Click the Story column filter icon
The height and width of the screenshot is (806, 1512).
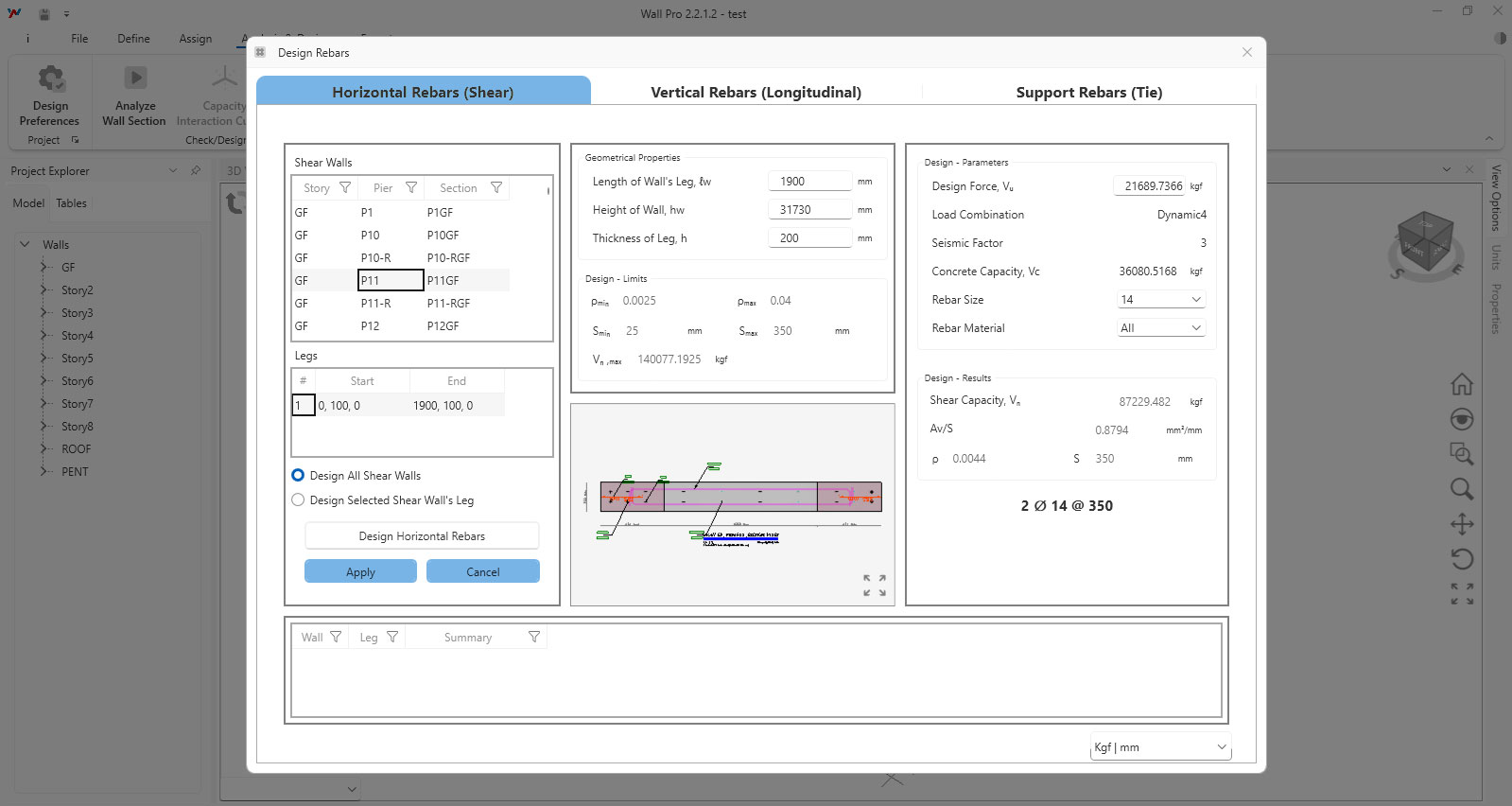point(345,188)
